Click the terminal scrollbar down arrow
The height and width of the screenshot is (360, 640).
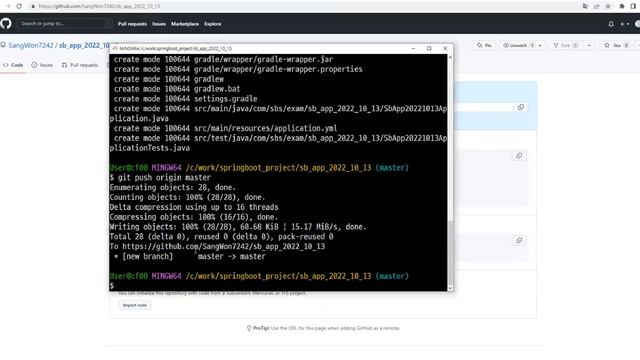[450, 288]
